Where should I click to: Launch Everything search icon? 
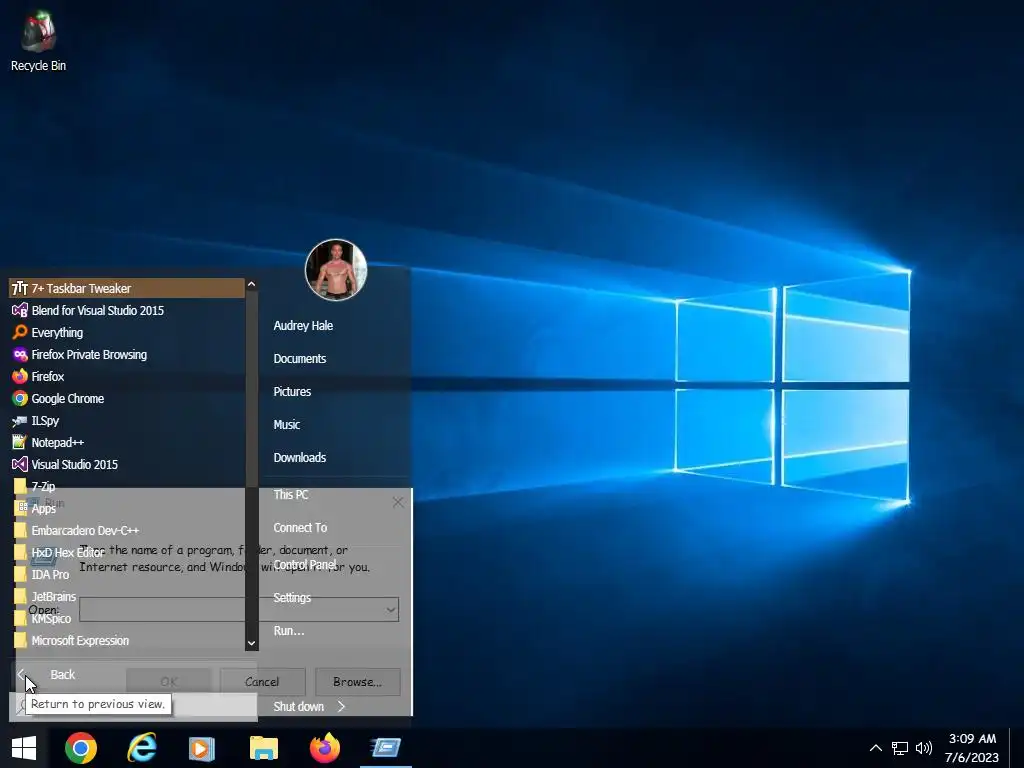(x=20, y=332)
